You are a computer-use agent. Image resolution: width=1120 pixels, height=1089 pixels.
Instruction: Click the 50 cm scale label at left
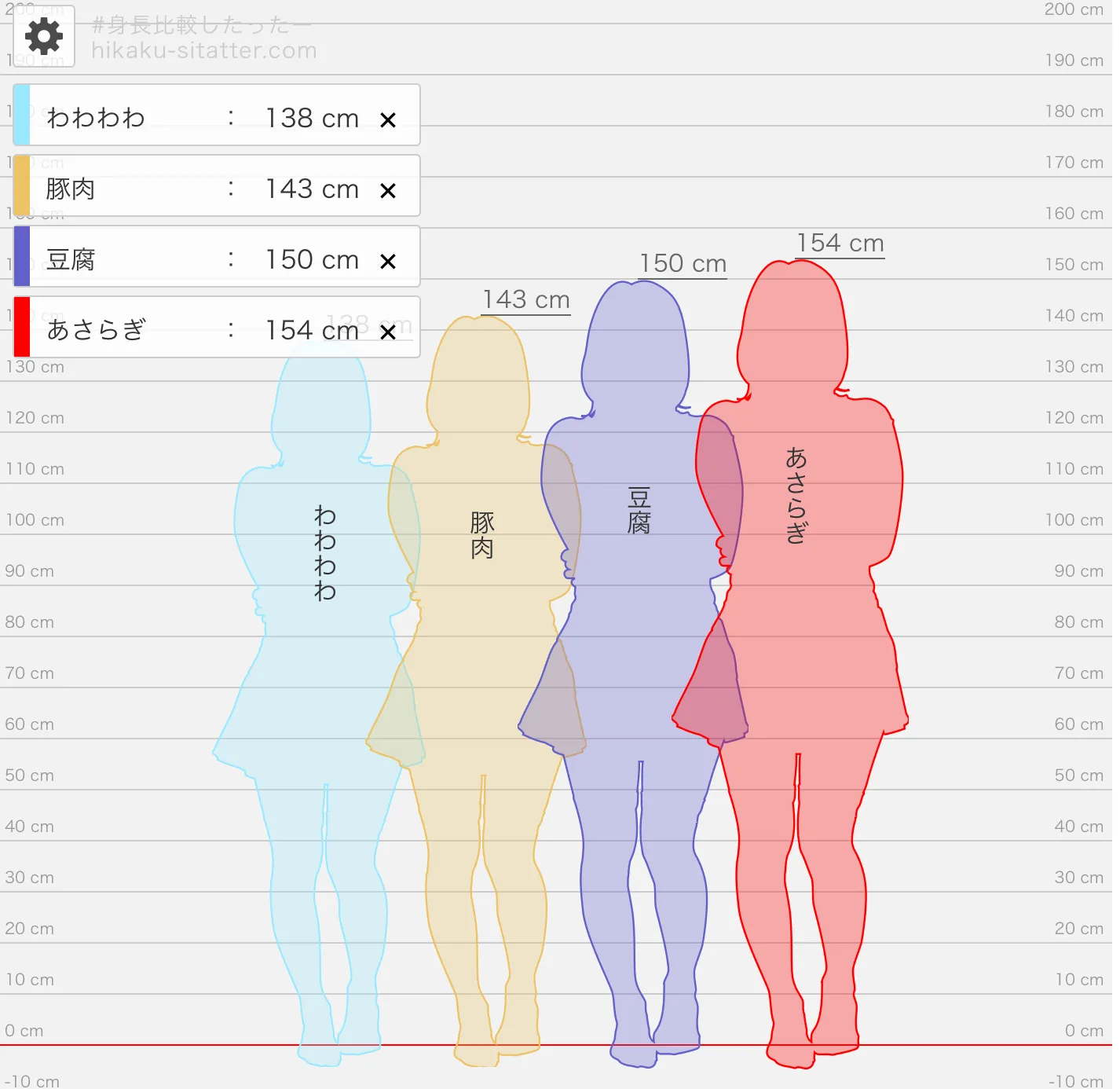click(30, 775)
